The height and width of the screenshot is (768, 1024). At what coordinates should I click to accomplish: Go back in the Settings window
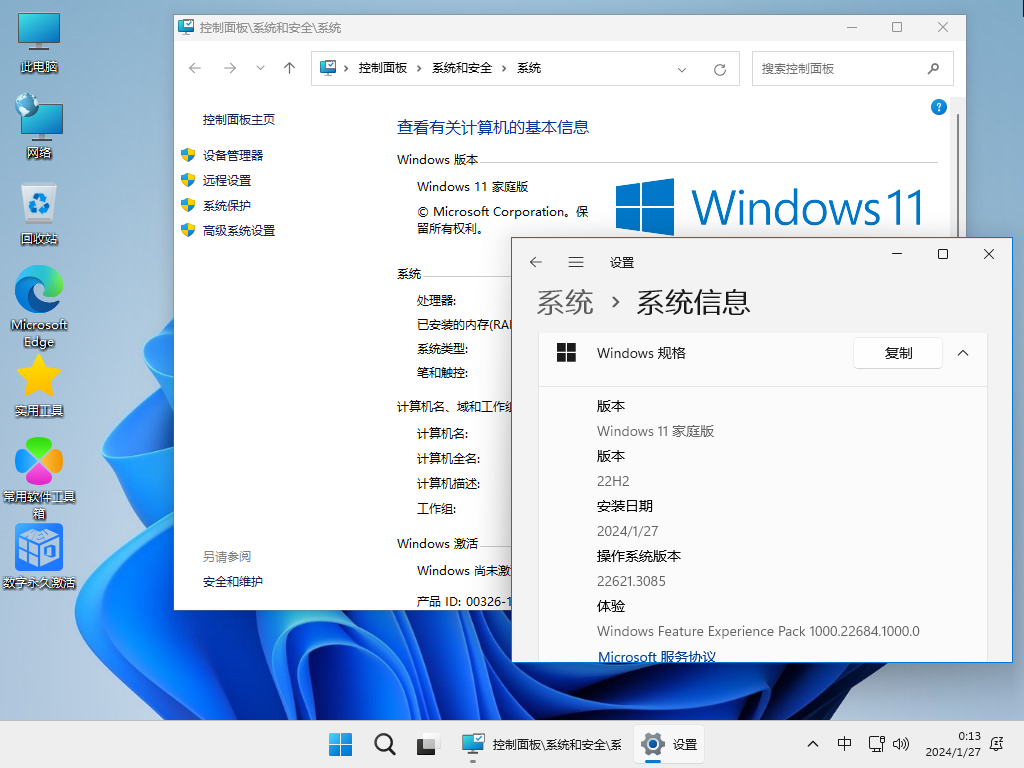[x=536, y=262]
